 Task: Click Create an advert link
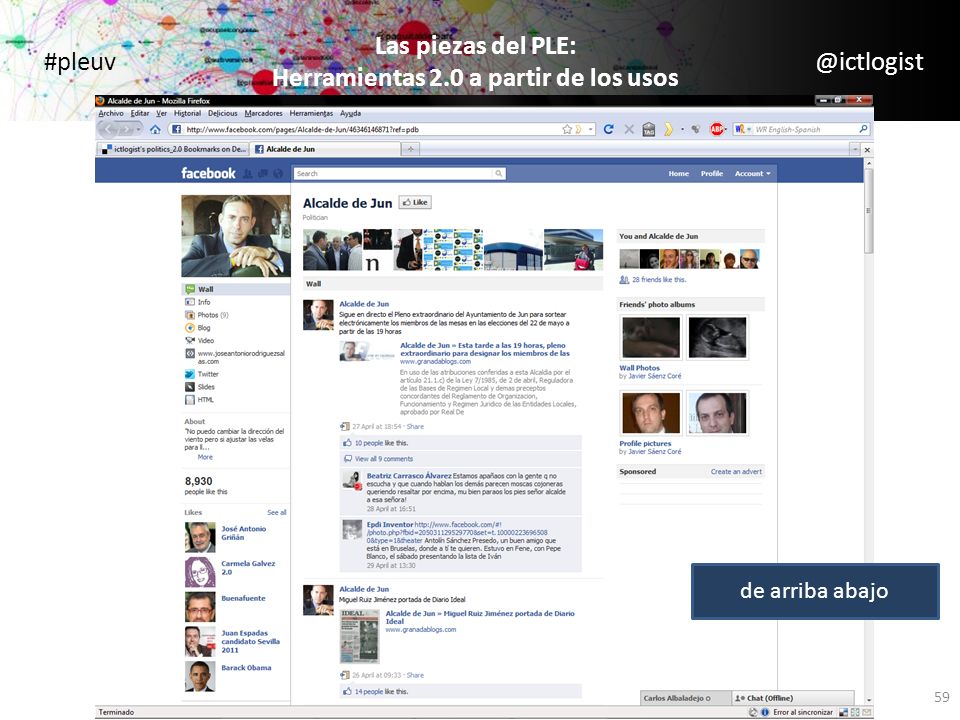pyautogui.click(x=736, y=471)
